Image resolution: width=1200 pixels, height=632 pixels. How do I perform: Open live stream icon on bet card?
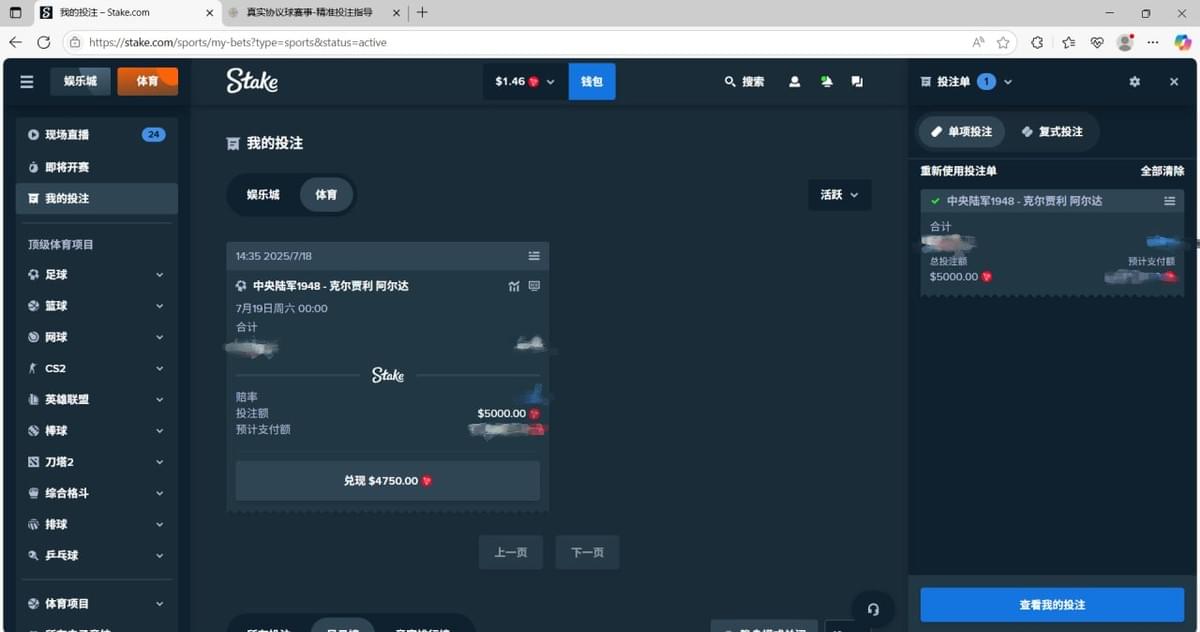coord(534,286)
